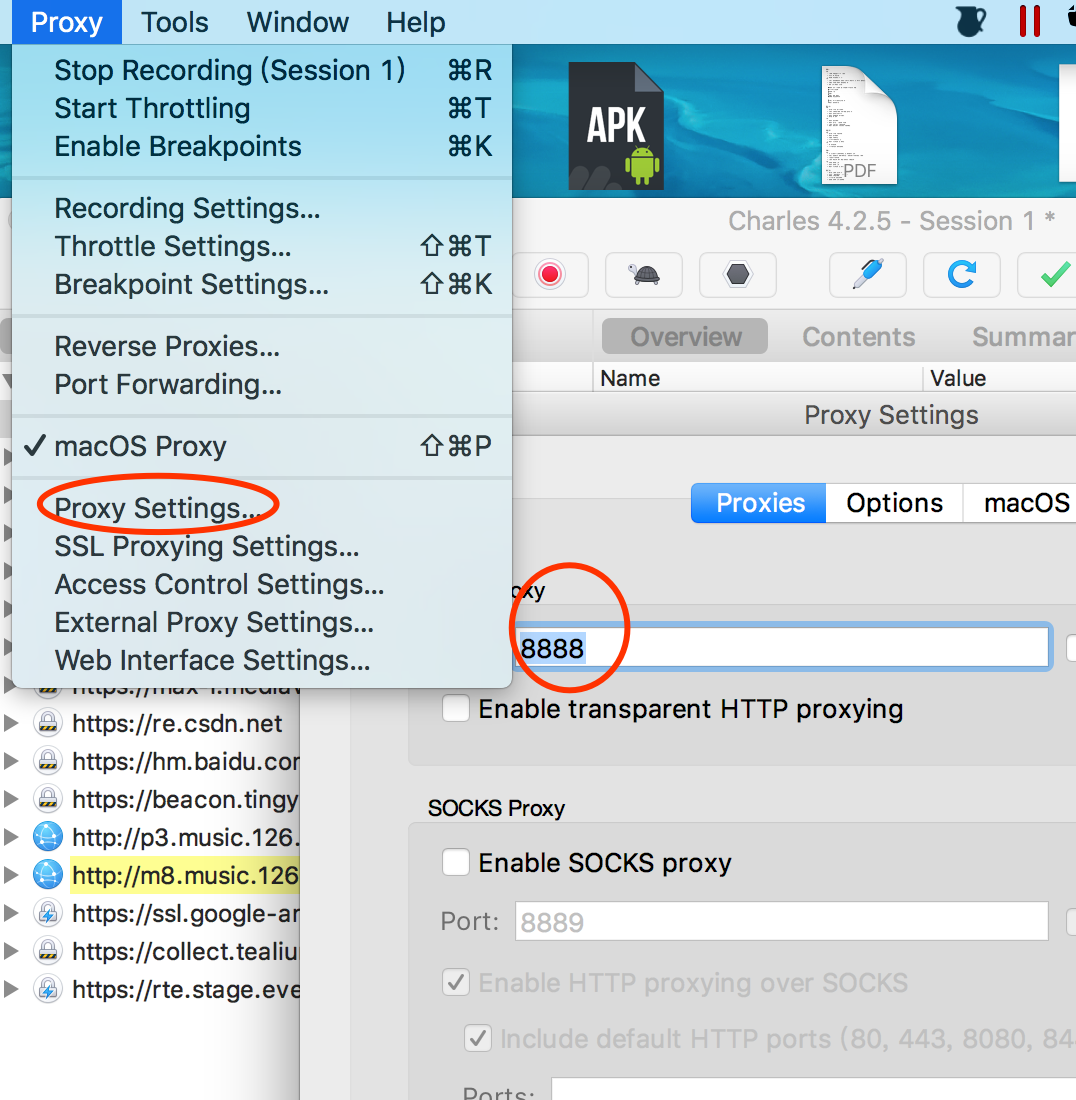Click the blue pen Compose icon
Image resolution: width=1076 pixels, height=1100 pixels.
pos(868,275)
